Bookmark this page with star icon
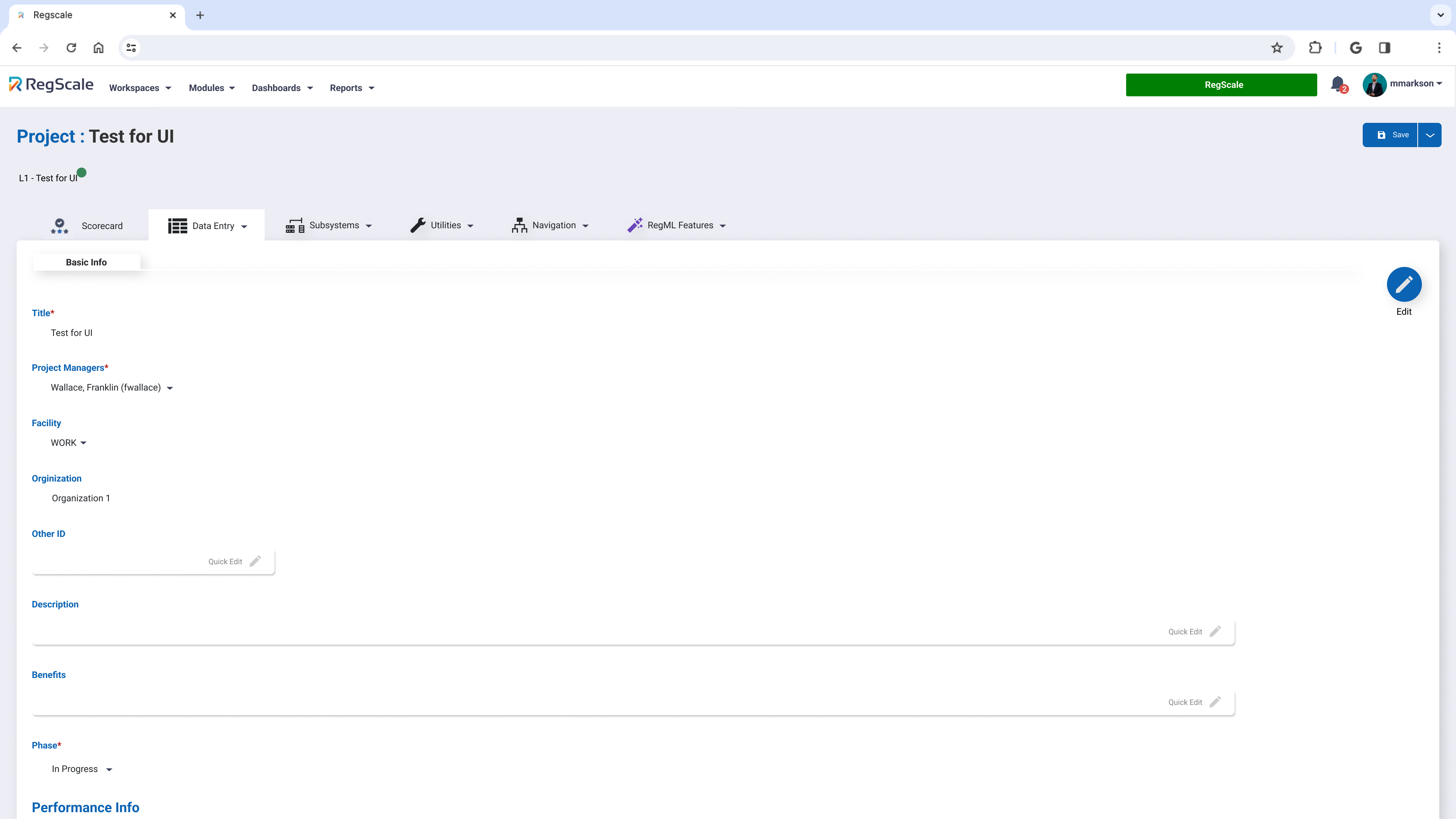The image size is (1456, 819). click(x=1277, y=48)
